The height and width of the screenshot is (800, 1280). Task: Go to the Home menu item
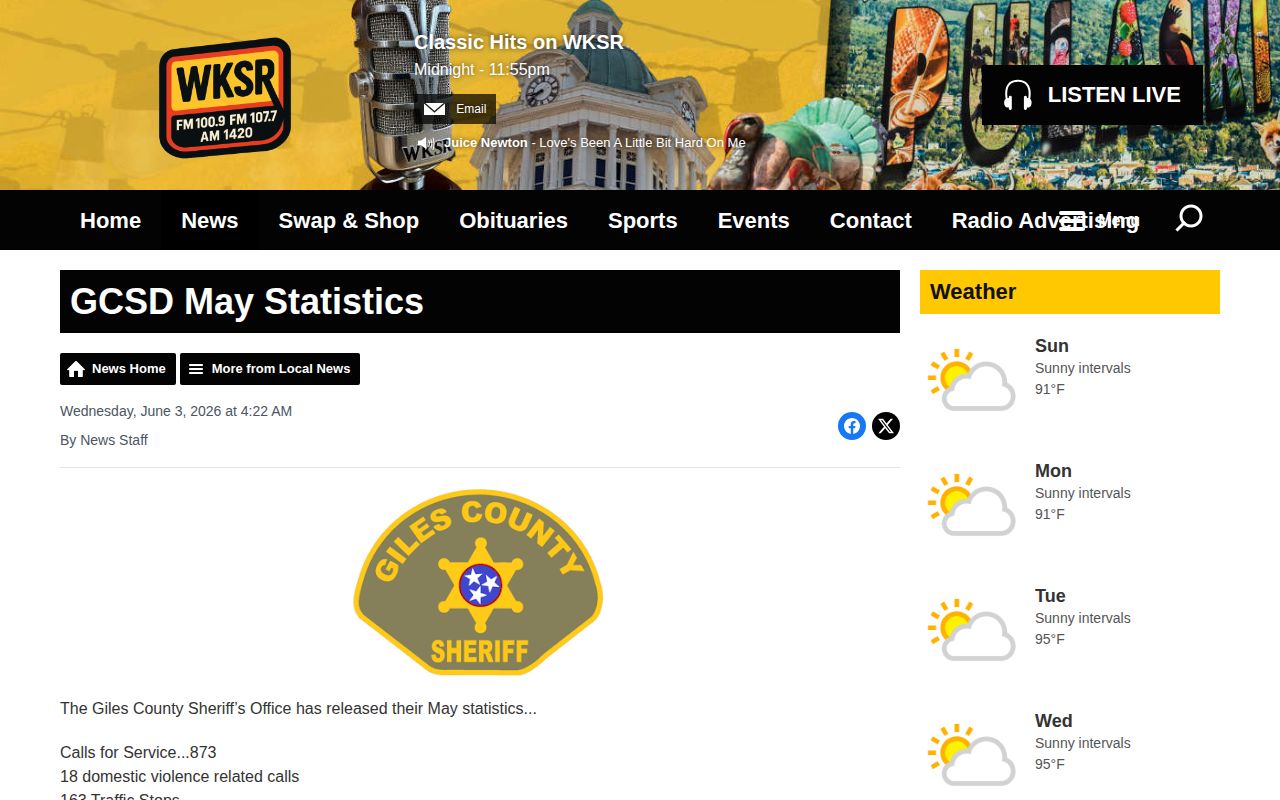(110, 220)
